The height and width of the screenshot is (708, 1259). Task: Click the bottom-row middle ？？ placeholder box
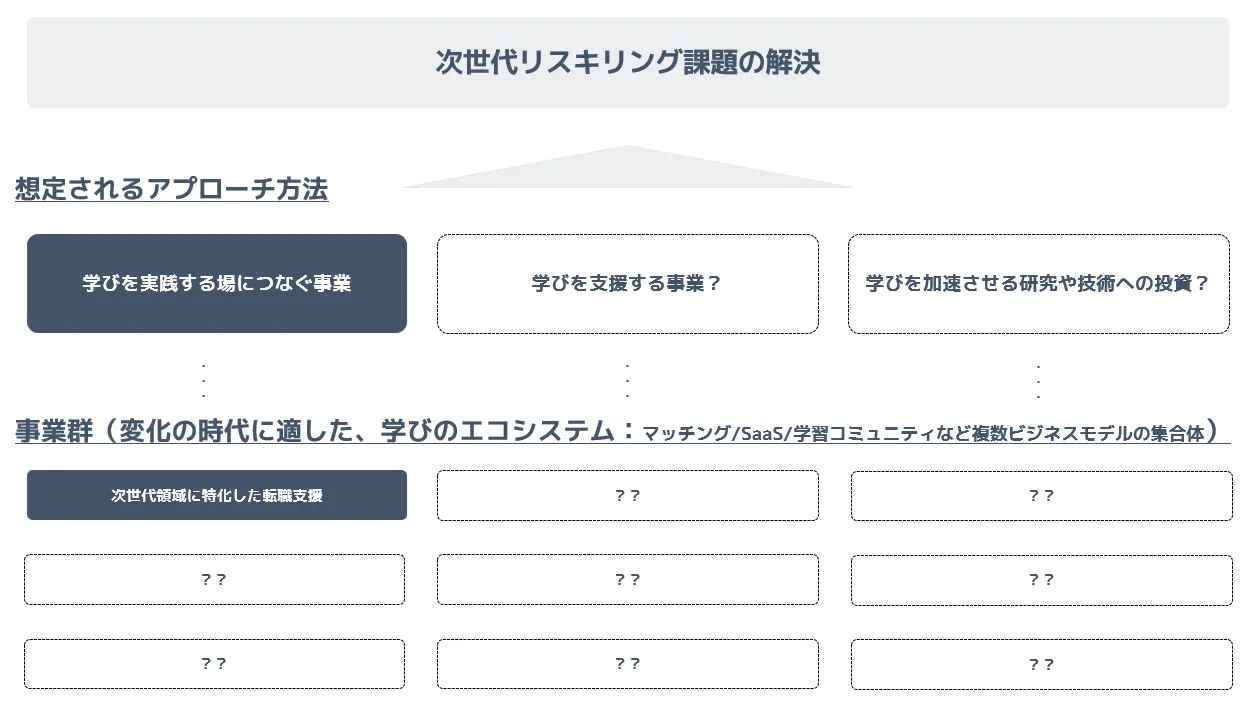[628, 664]
